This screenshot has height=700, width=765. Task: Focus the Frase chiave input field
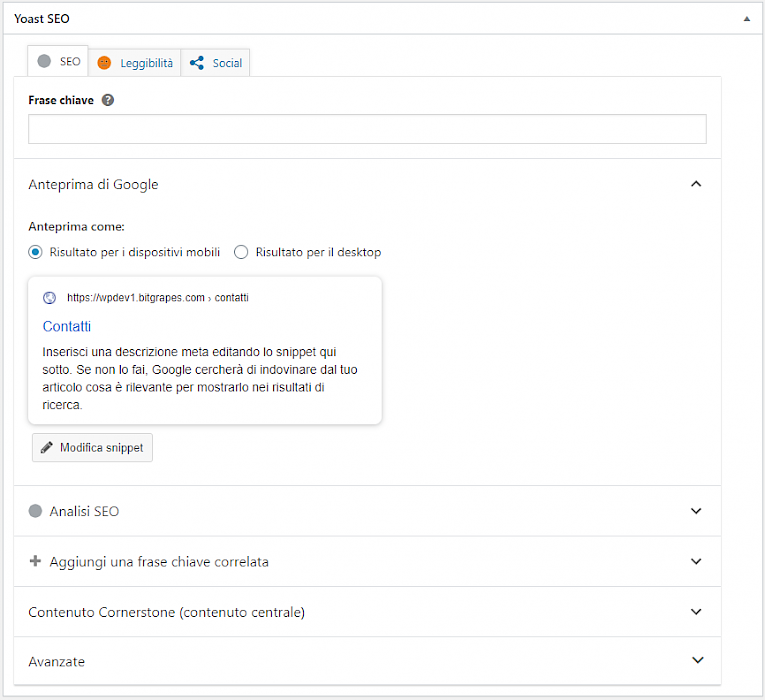(x=367, y=129)
